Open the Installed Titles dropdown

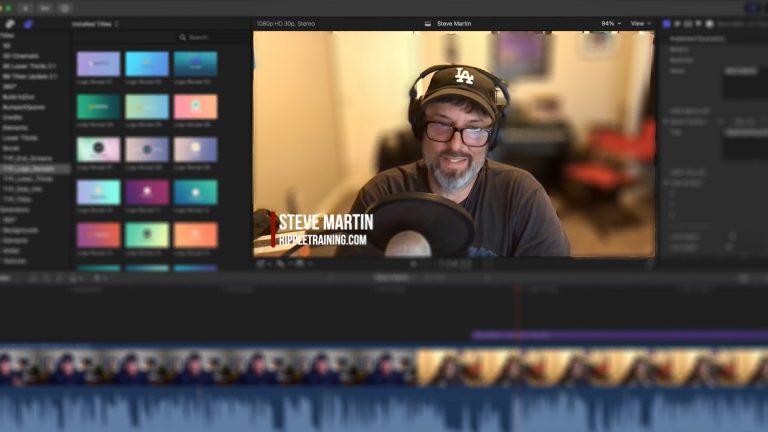(x=95, y=24)
